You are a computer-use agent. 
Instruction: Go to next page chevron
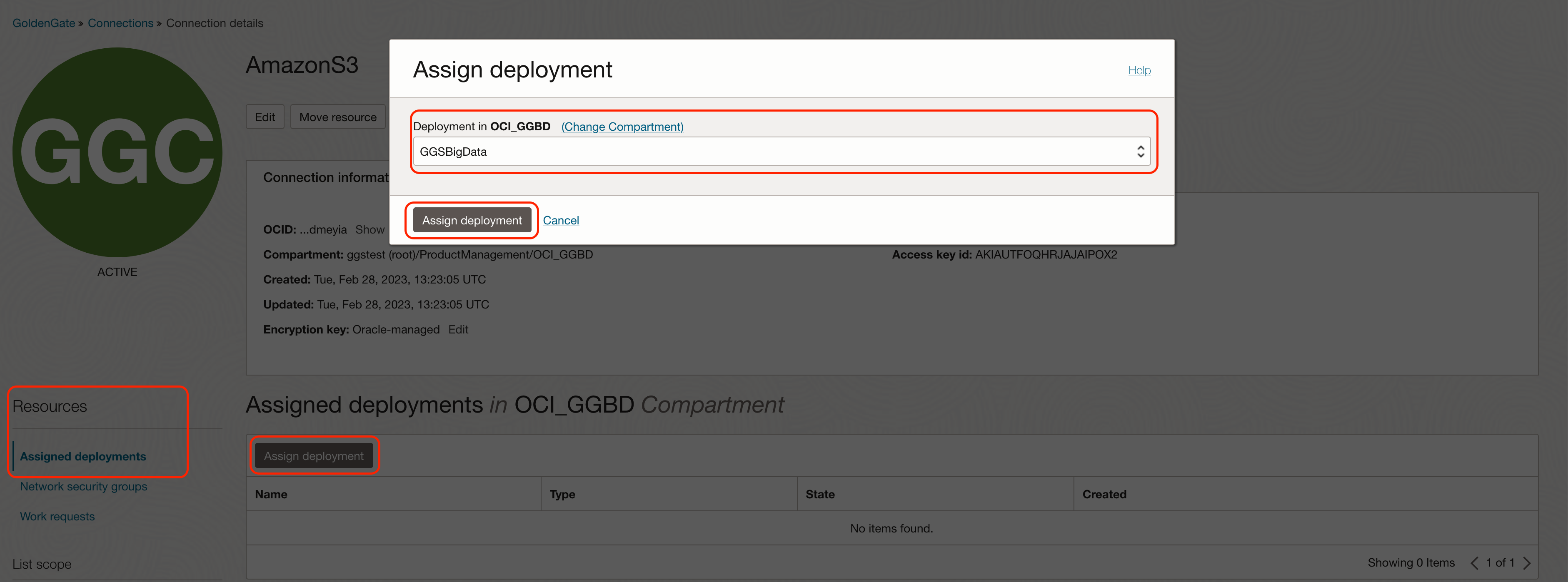[1527, 563]
